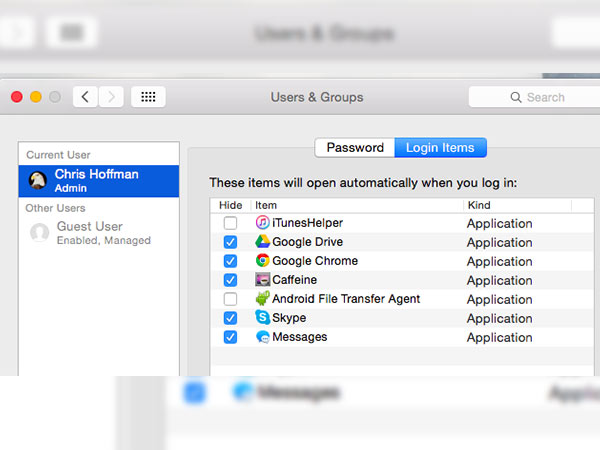The image size is (600, 450).
Task: Sort by the Kind column header
Action: pyautogui.click(x=518, y=205)
